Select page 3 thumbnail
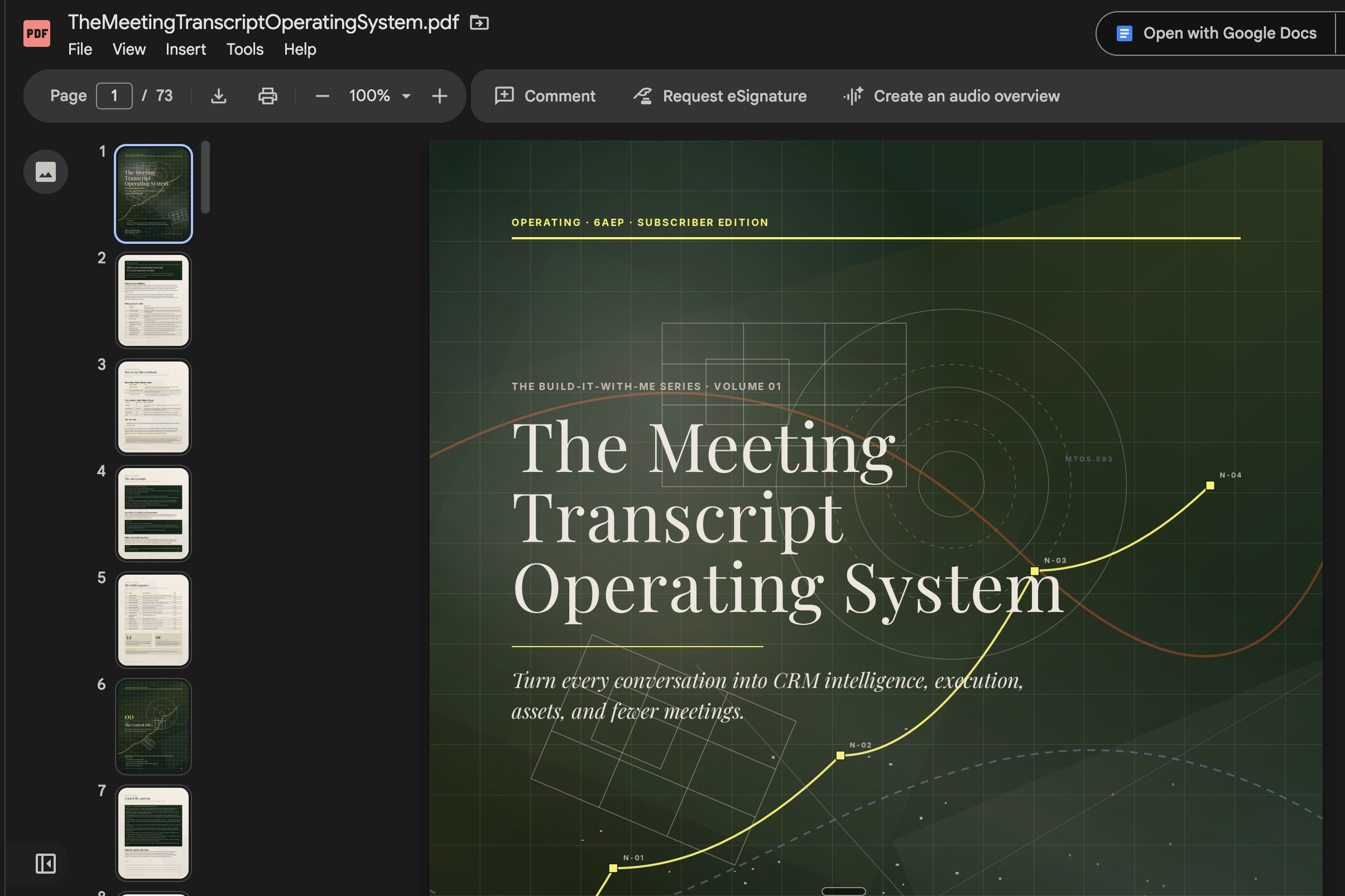Image resolution: width=1345 pixels, height=896 pixels. [153, 407]
